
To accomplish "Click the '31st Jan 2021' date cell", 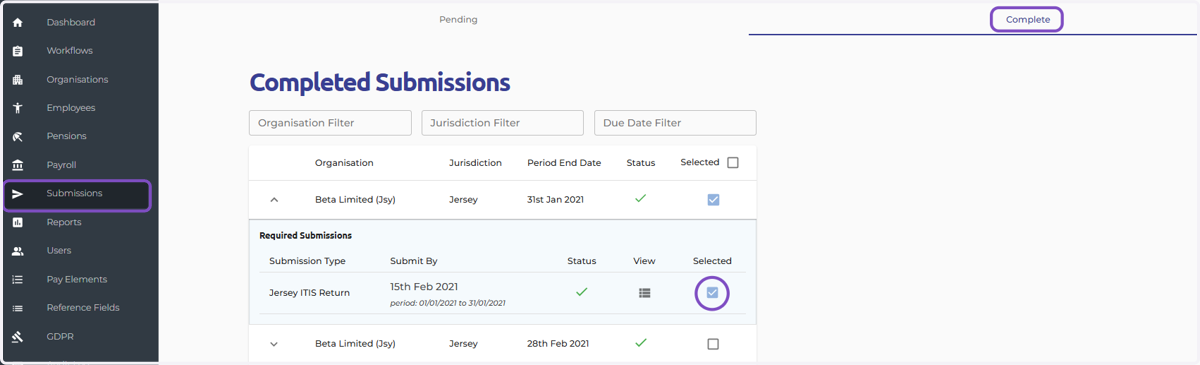I will pos(555,200).
